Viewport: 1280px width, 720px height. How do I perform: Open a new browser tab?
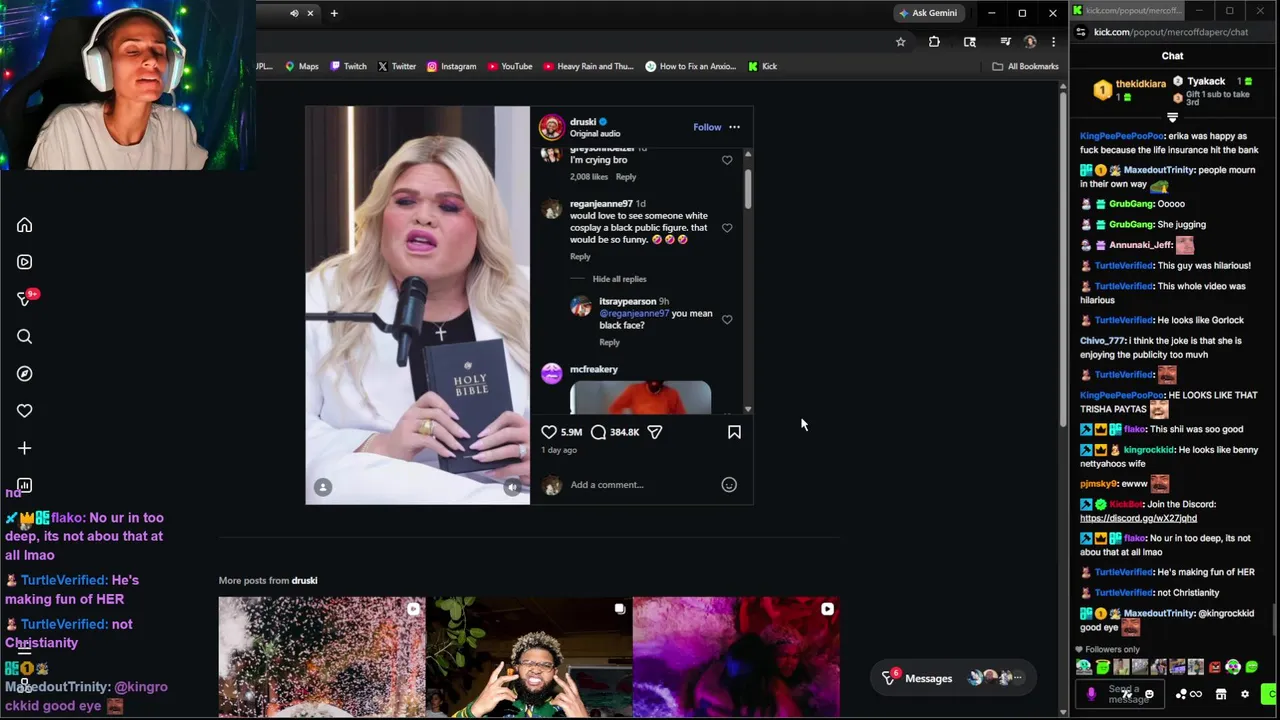[x=334, y=13]
